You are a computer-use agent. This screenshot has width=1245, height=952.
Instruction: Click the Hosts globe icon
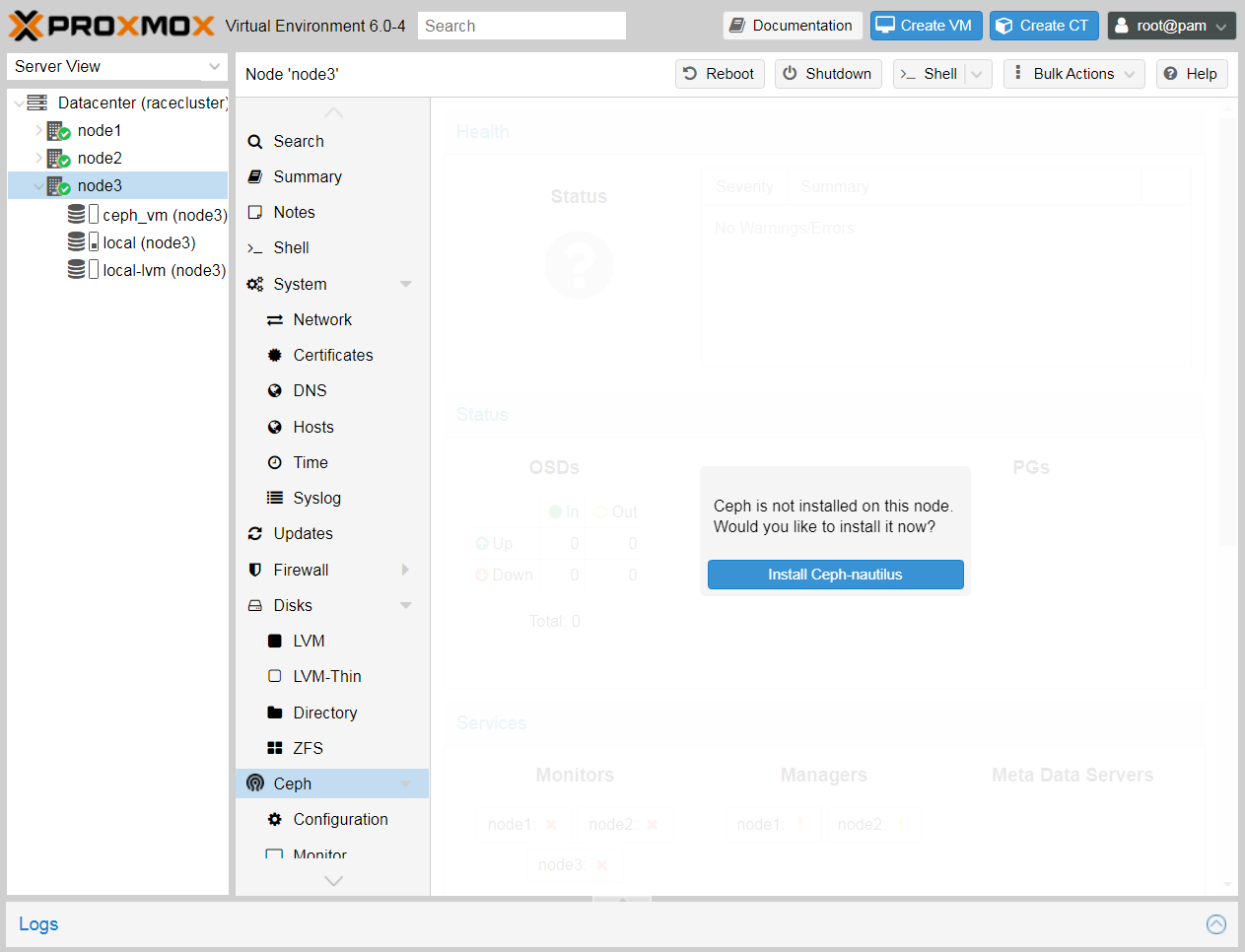click(x=275, y=427)
